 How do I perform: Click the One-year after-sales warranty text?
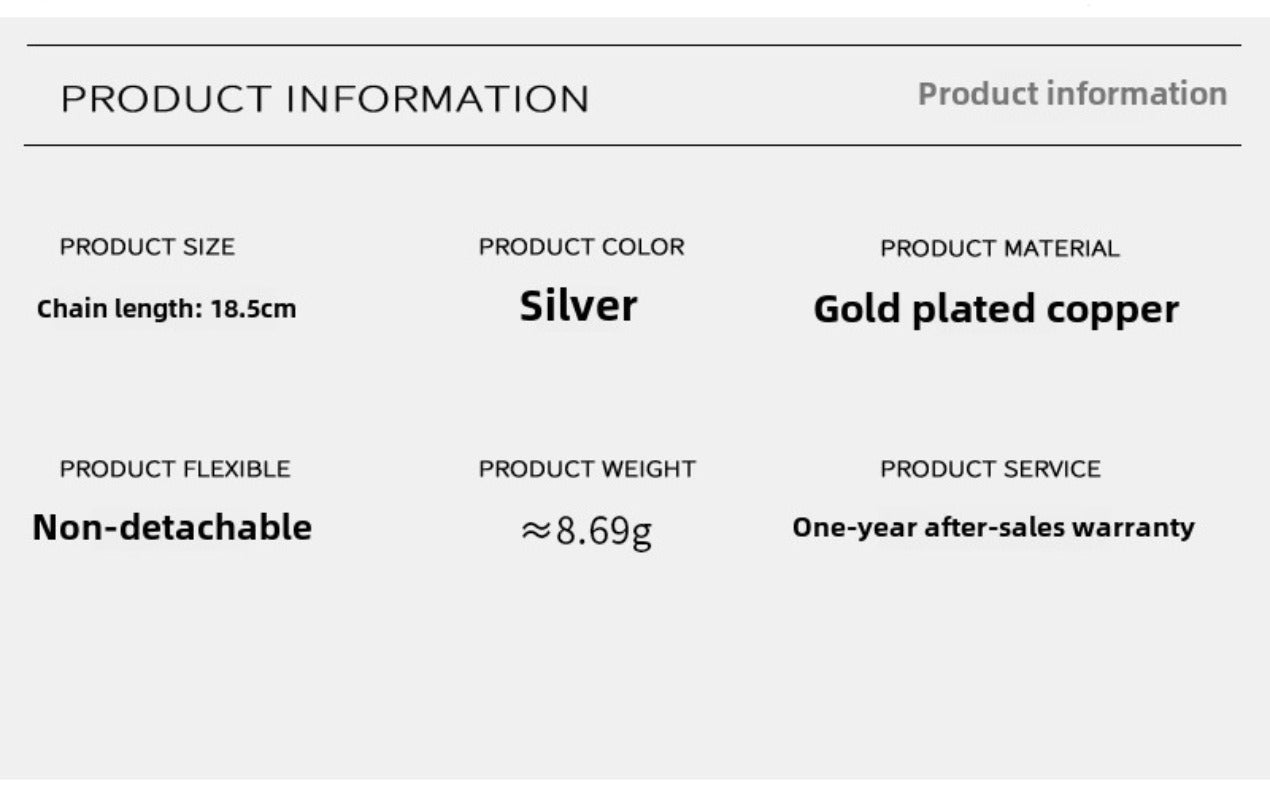pyautogui.click(x=993, y=527)
